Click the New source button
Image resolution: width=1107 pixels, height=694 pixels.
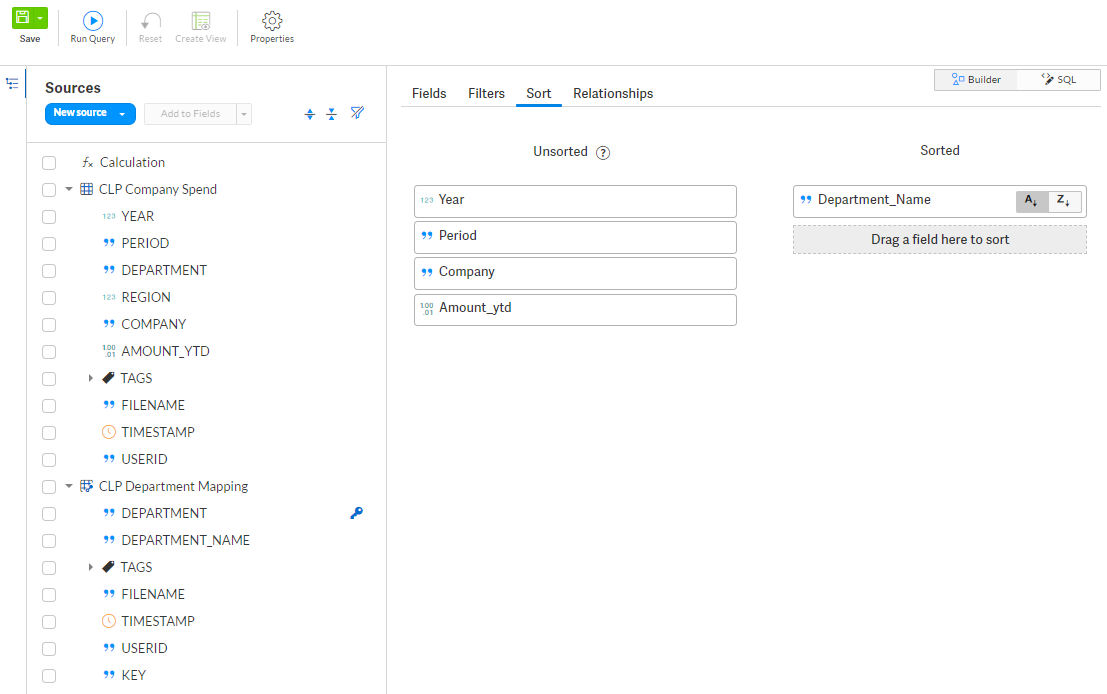(90, 113)
